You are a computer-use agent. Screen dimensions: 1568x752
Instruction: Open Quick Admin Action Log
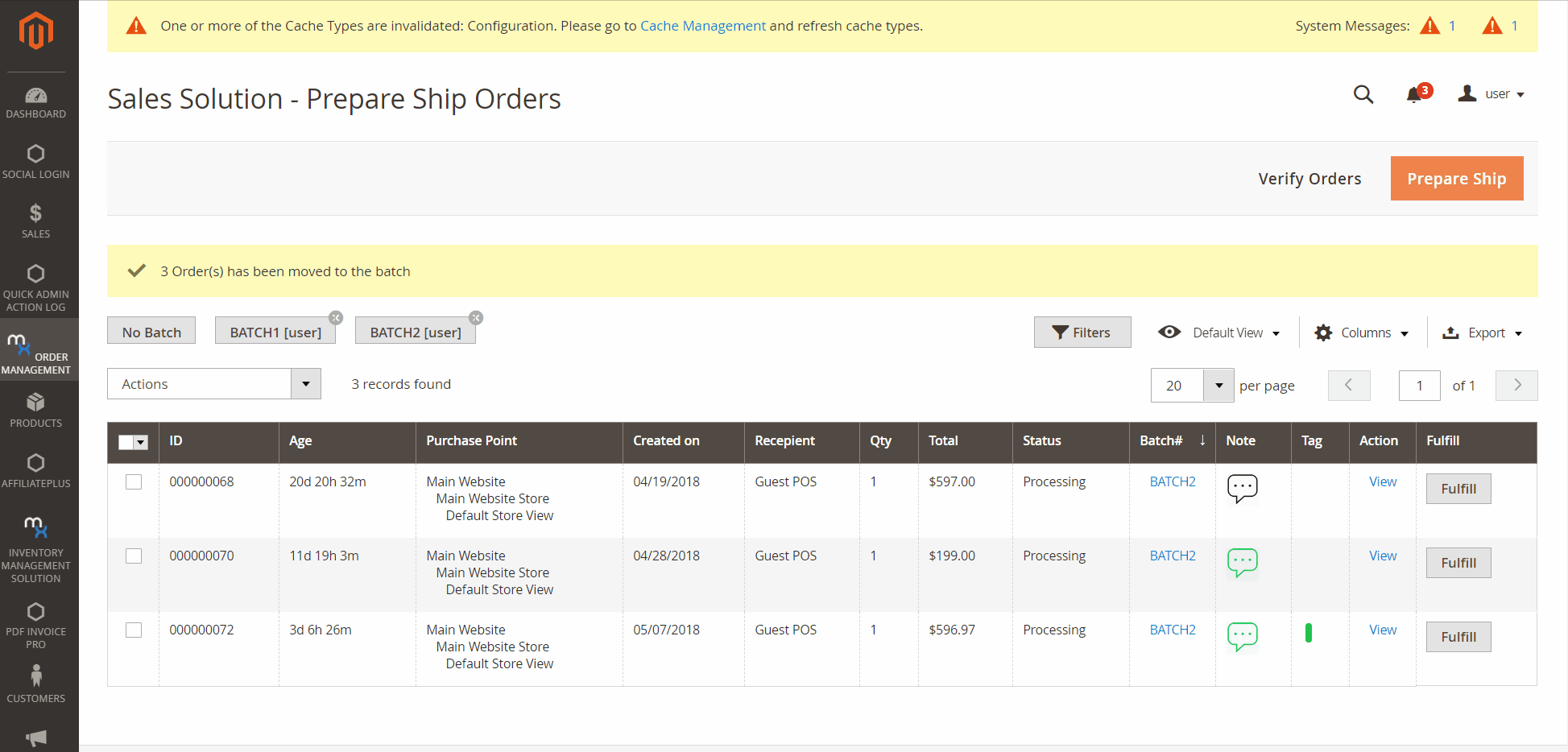click(x=36, y=287)
